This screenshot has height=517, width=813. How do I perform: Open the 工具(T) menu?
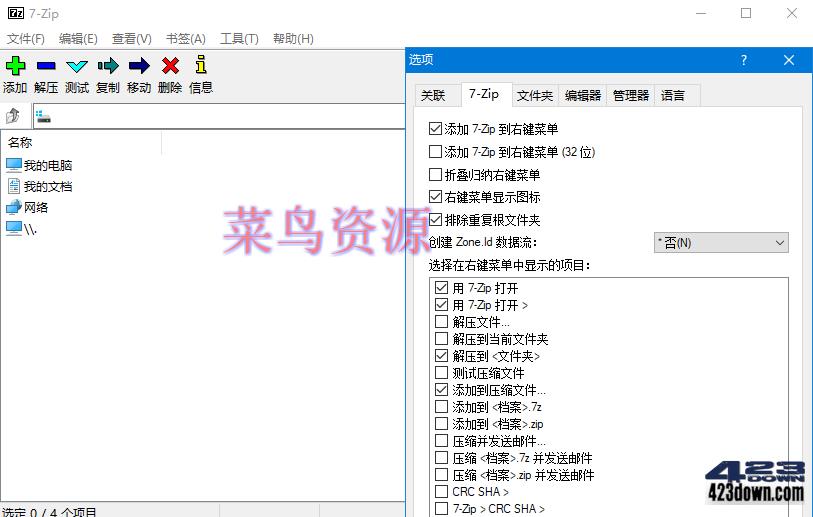[239, 39]
